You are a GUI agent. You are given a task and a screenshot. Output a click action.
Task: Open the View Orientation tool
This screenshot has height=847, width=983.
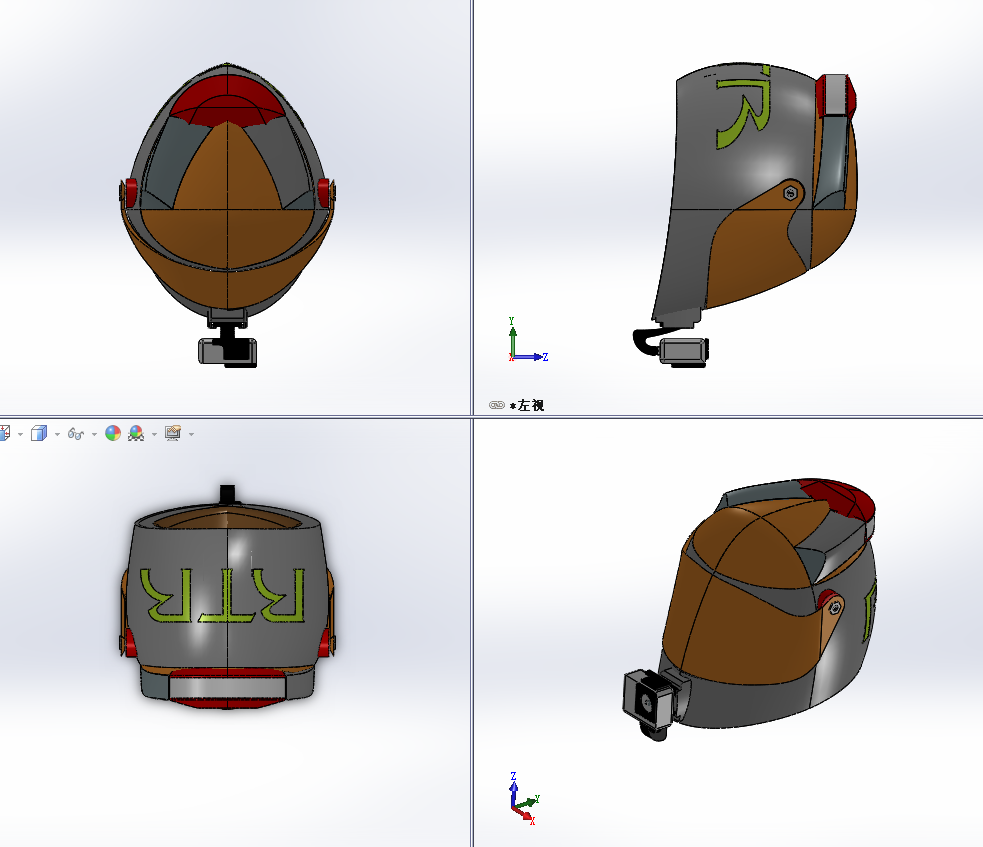[x=5, y=433]
